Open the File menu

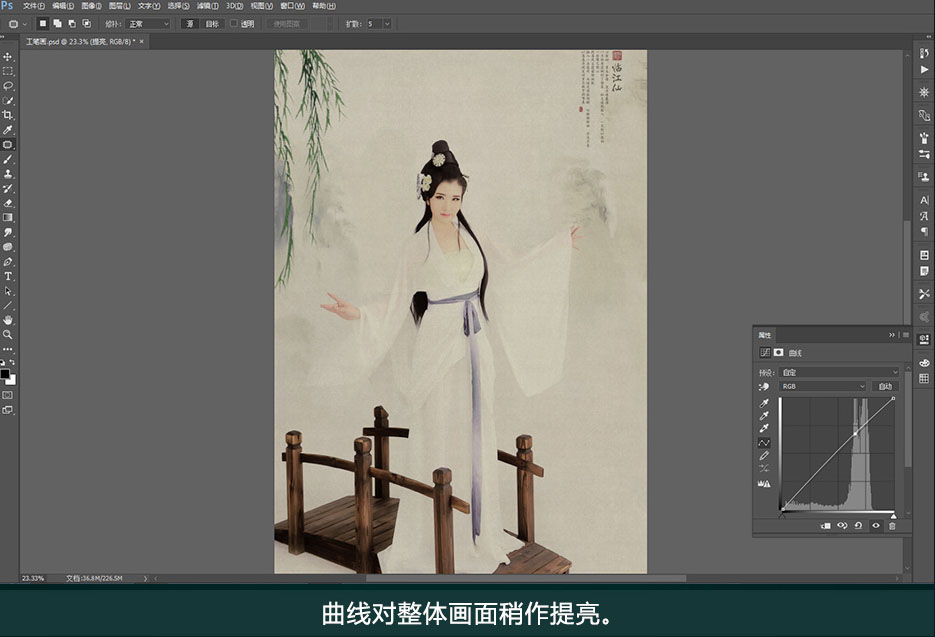(x=33, y=6)
